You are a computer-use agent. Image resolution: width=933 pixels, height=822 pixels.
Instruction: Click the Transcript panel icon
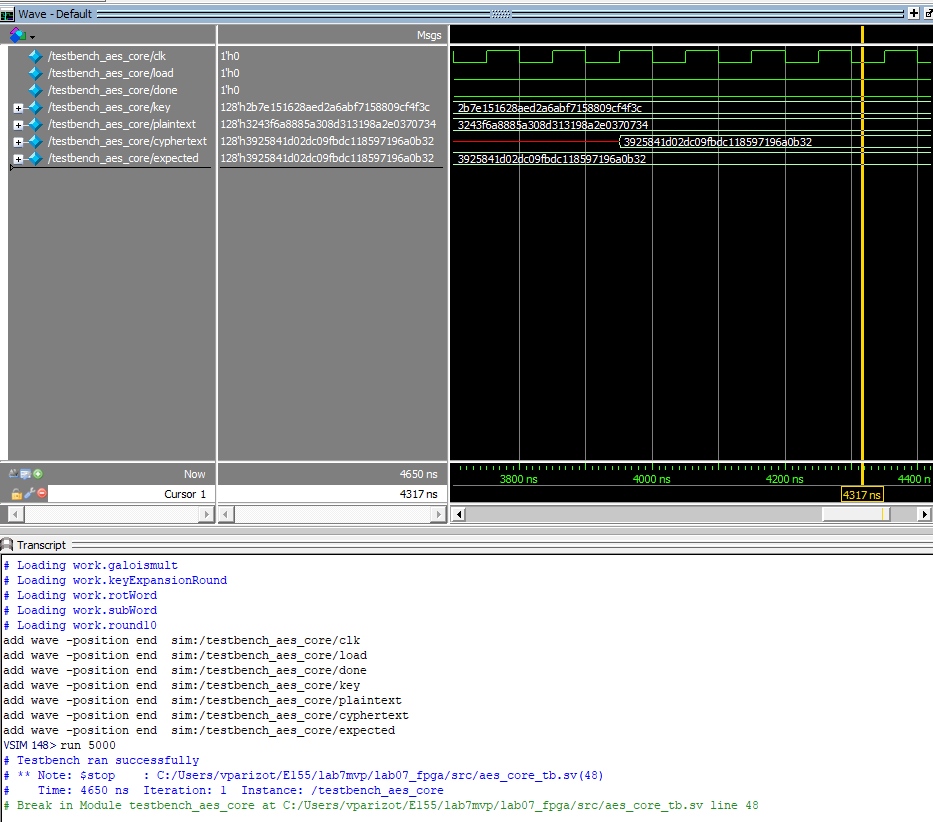click(7, 545)
